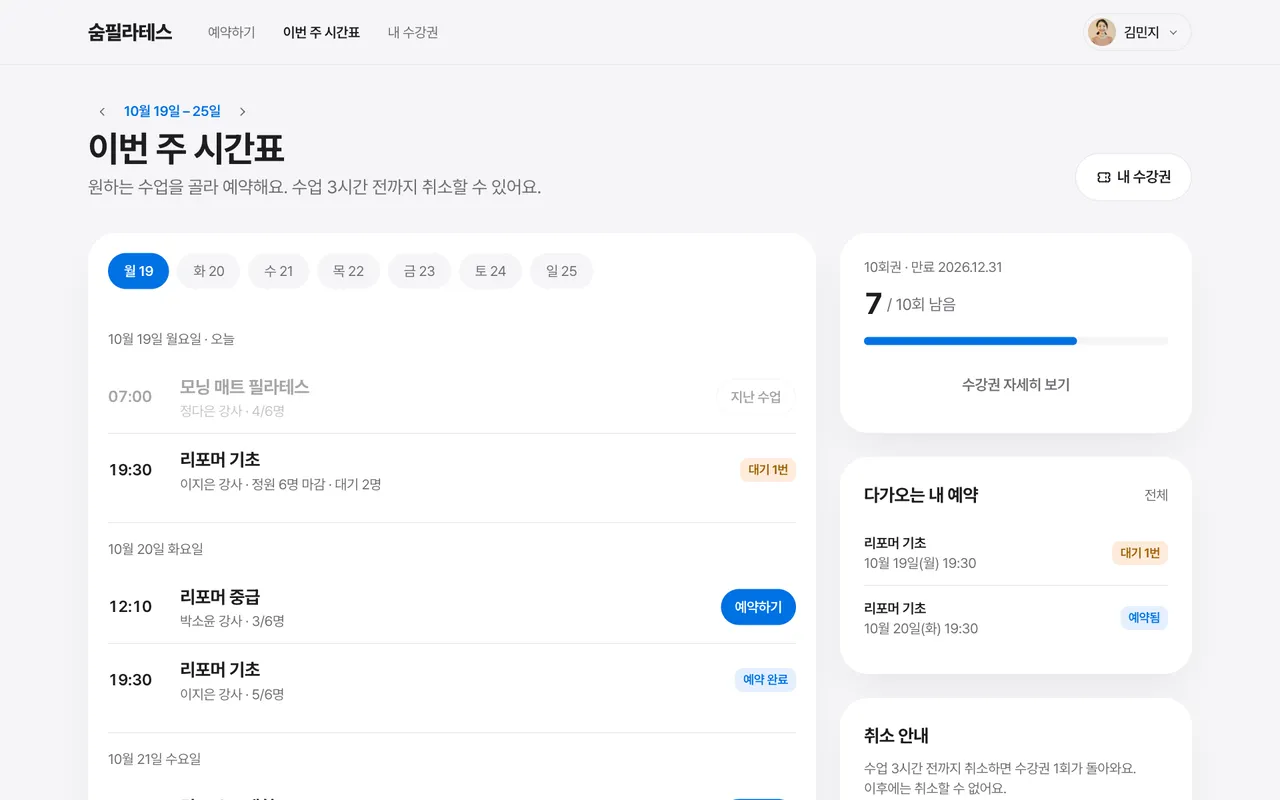Click 예약하기 for 리포머 중급 12:10
This screenshot has height=800, width=1280.
(x=758, y=607)
